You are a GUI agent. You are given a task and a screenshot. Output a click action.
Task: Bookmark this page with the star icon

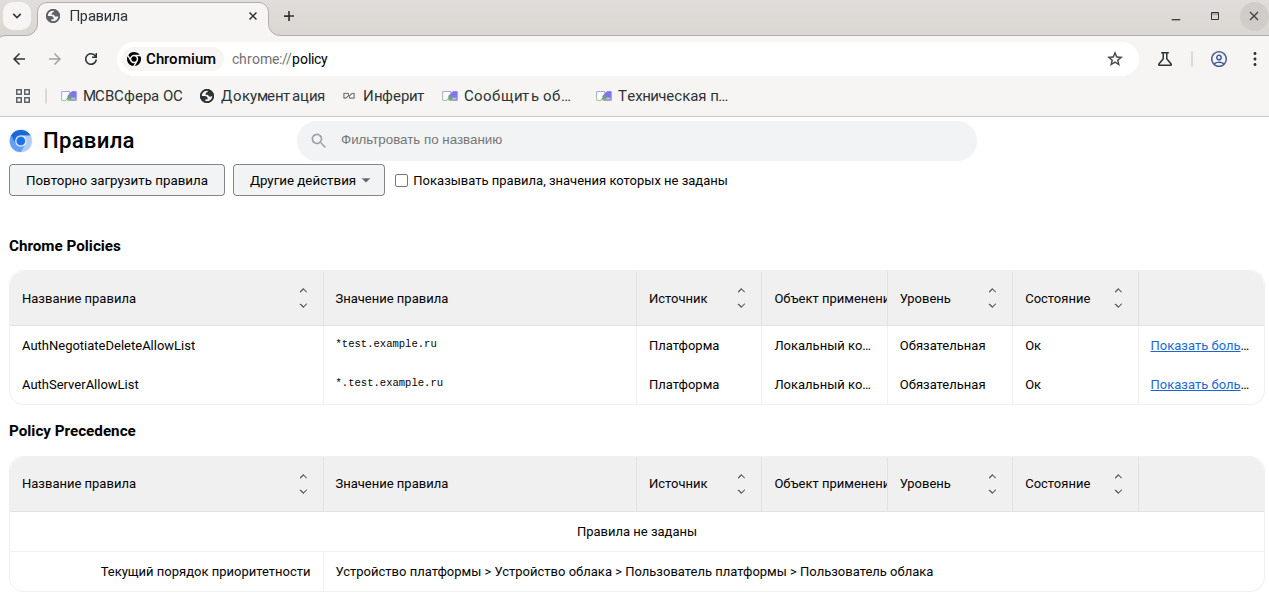tap(1115, 59)
